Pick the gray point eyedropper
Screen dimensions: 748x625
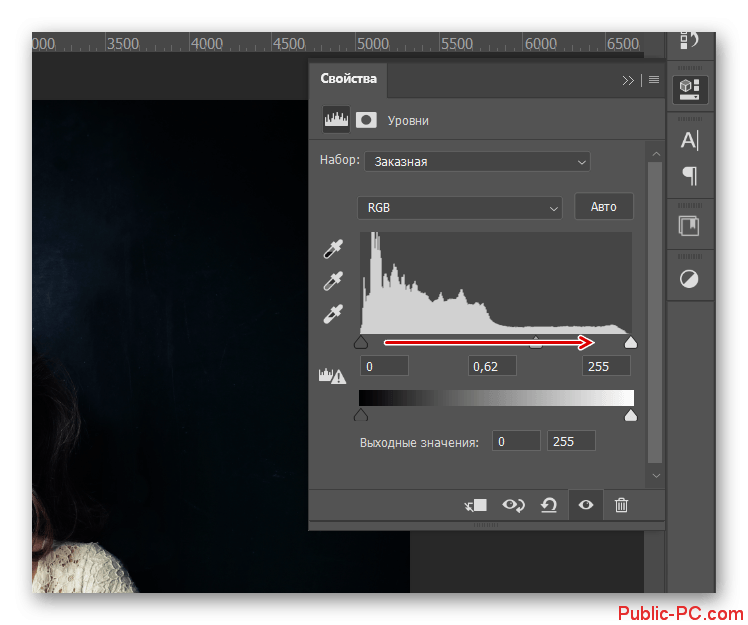coord(333,281)
